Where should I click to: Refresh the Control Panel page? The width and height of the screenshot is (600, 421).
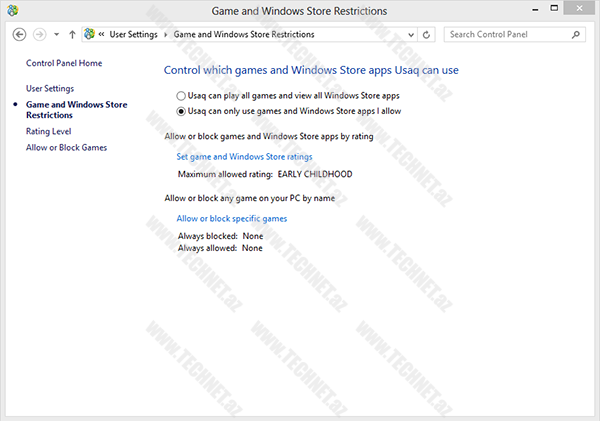tap(427, 34)
